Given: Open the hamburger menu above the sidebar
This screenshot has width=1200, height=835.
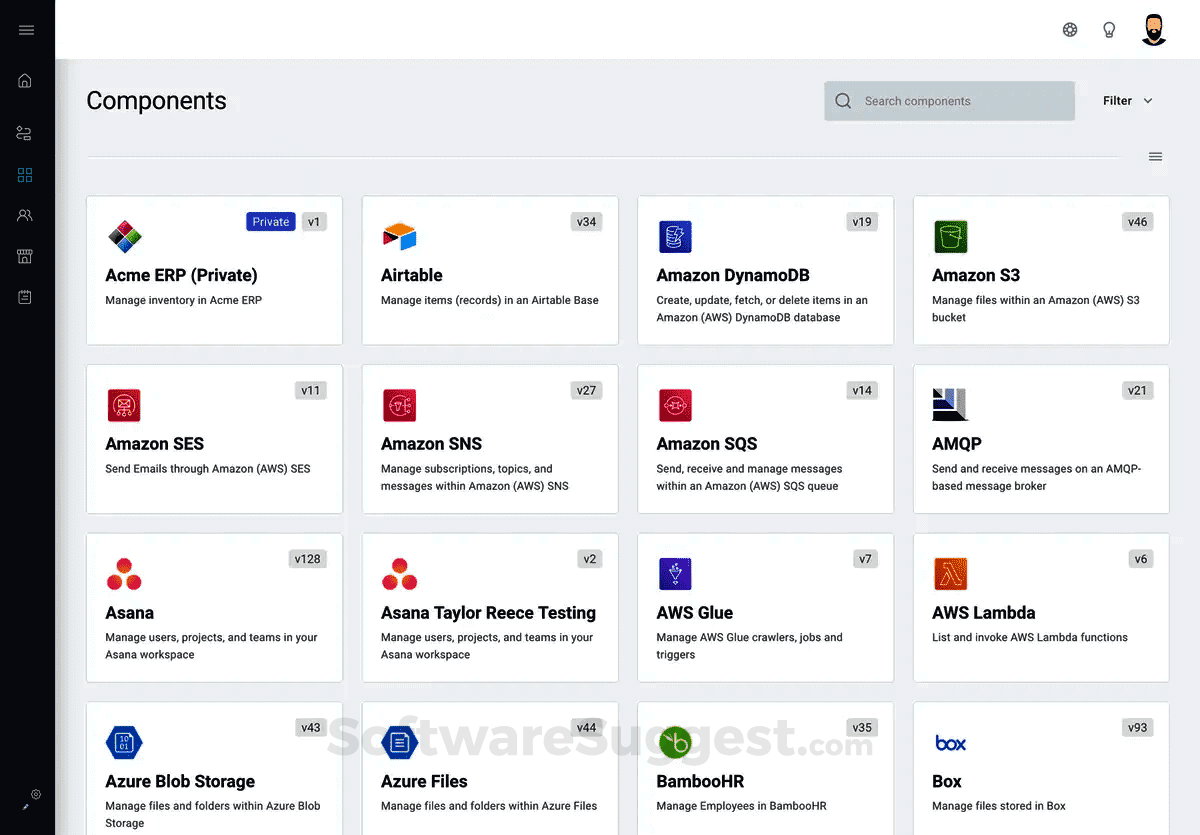Looking at the screenshot, I should [26, 29].
